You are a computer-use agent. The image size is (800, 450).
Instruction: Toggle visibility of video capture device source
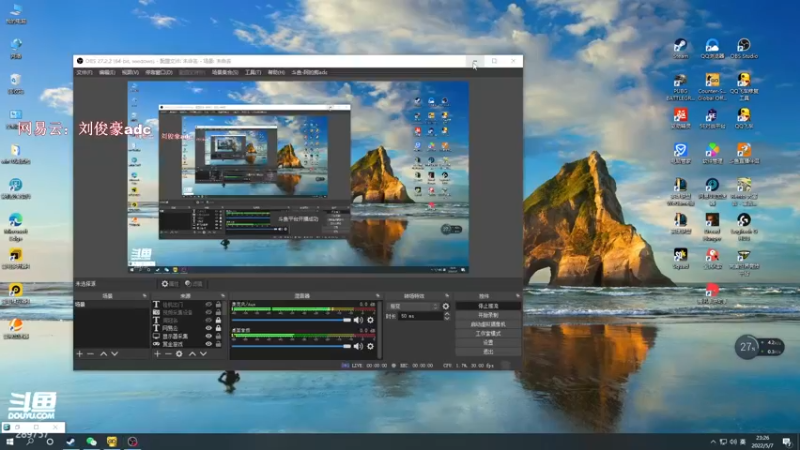pyautogui.click(x=208, y=312)
